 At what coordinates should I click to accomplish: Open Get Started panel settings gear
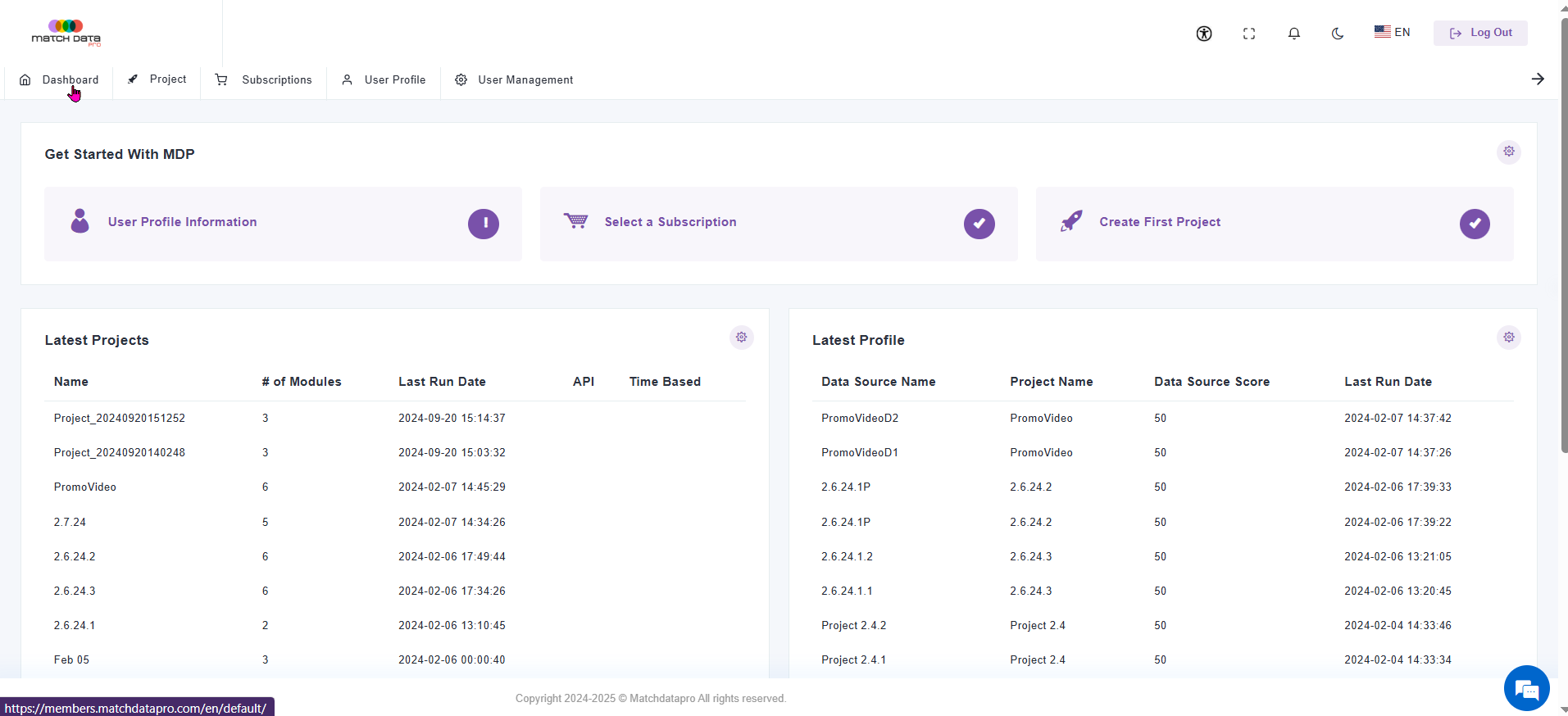(1509, 152)
